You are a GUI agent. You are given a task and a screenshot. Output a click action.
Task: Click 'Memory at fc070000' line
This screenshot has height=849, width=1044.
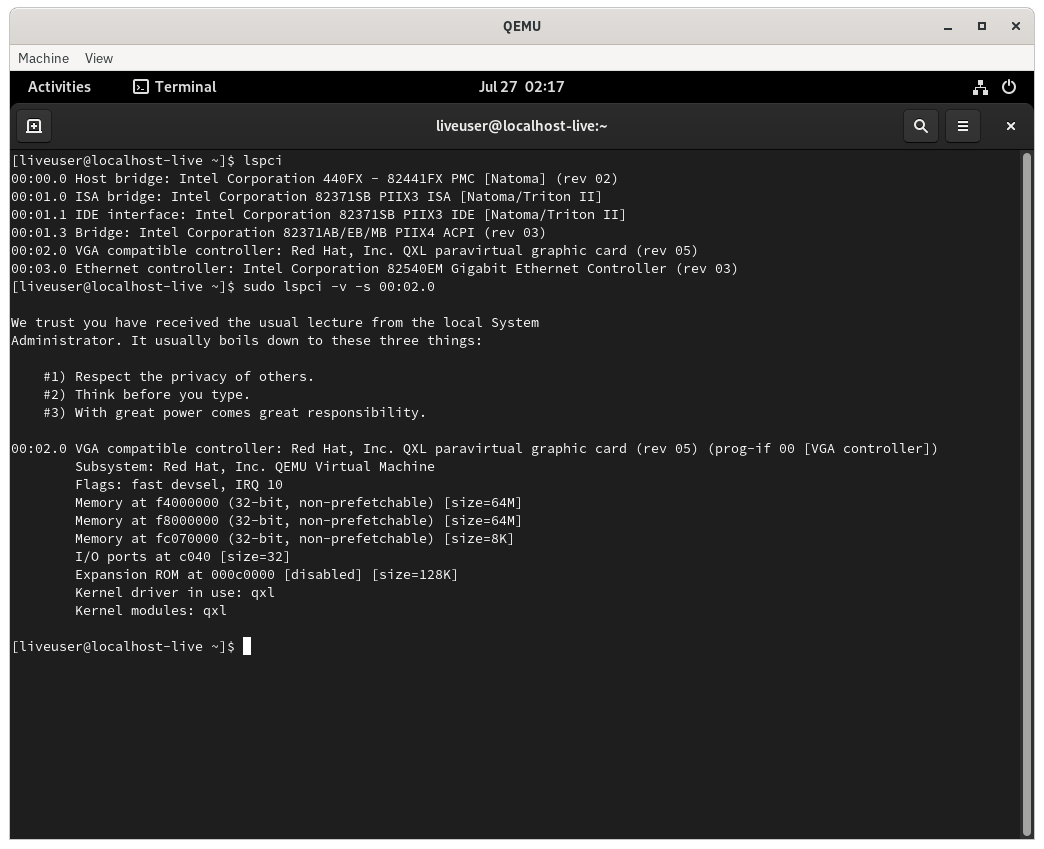click(294, 538)
